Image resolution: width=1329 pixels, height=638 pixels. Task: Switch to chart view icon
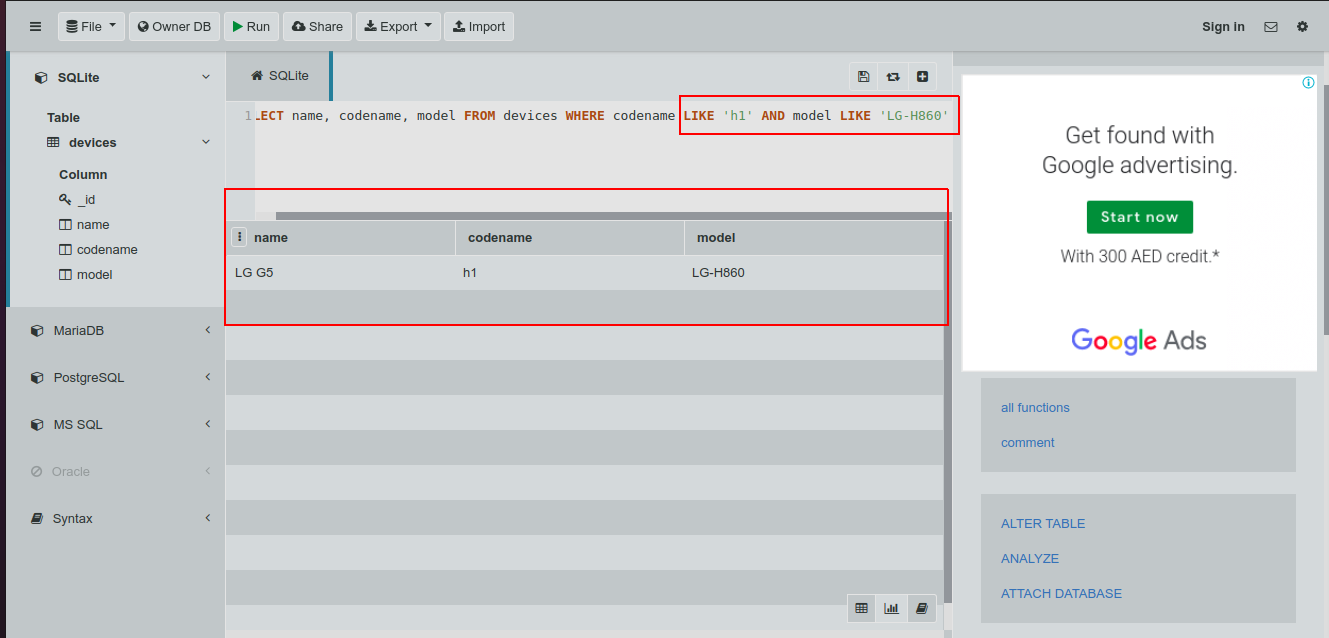pyautogui.click(x=891, y=608)
